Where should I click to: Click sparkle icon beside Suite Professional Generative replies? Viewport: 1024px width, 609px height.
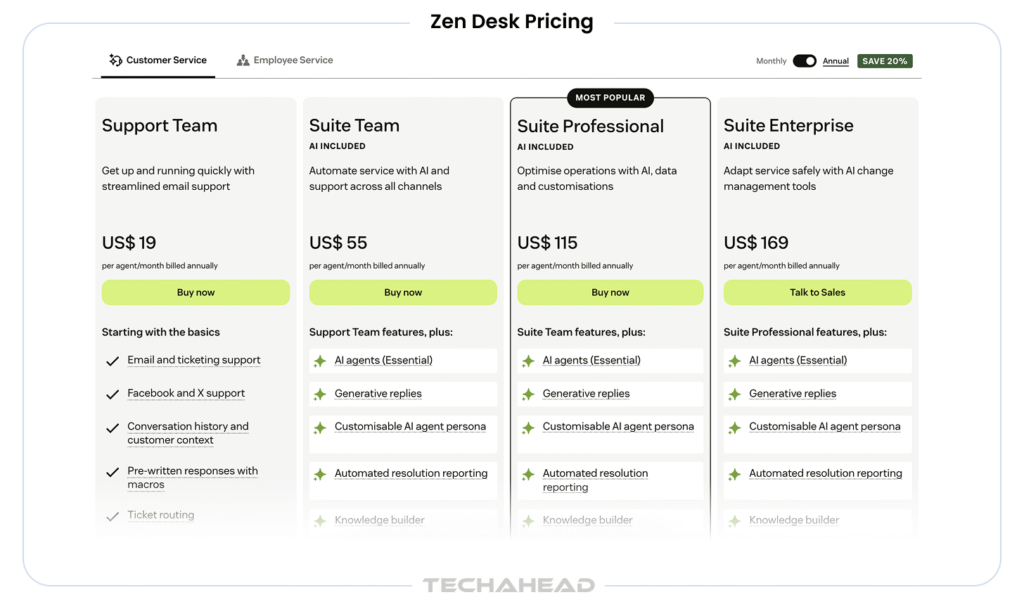click(x=528, y=394)
